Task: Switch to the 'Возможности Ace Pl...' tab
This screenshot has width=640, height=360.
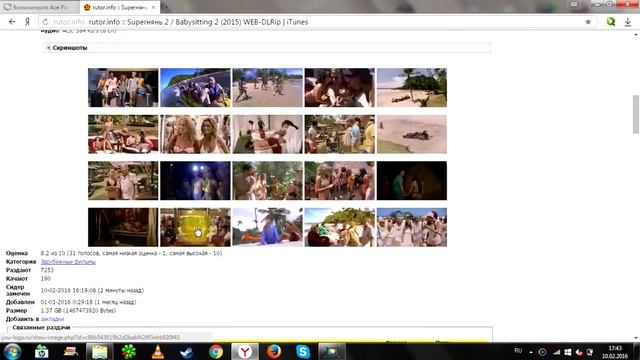Action: (40, 7)
